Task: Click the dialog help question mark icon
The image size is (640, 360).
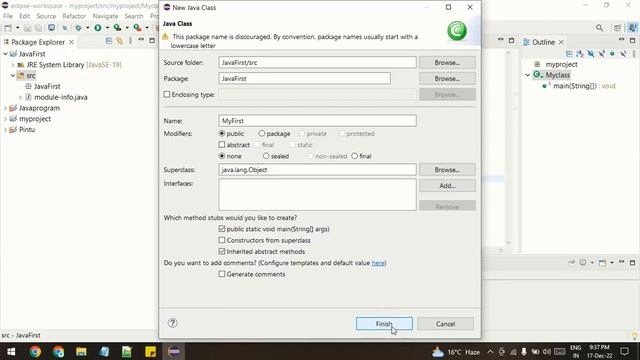Action: pos(173,323)
